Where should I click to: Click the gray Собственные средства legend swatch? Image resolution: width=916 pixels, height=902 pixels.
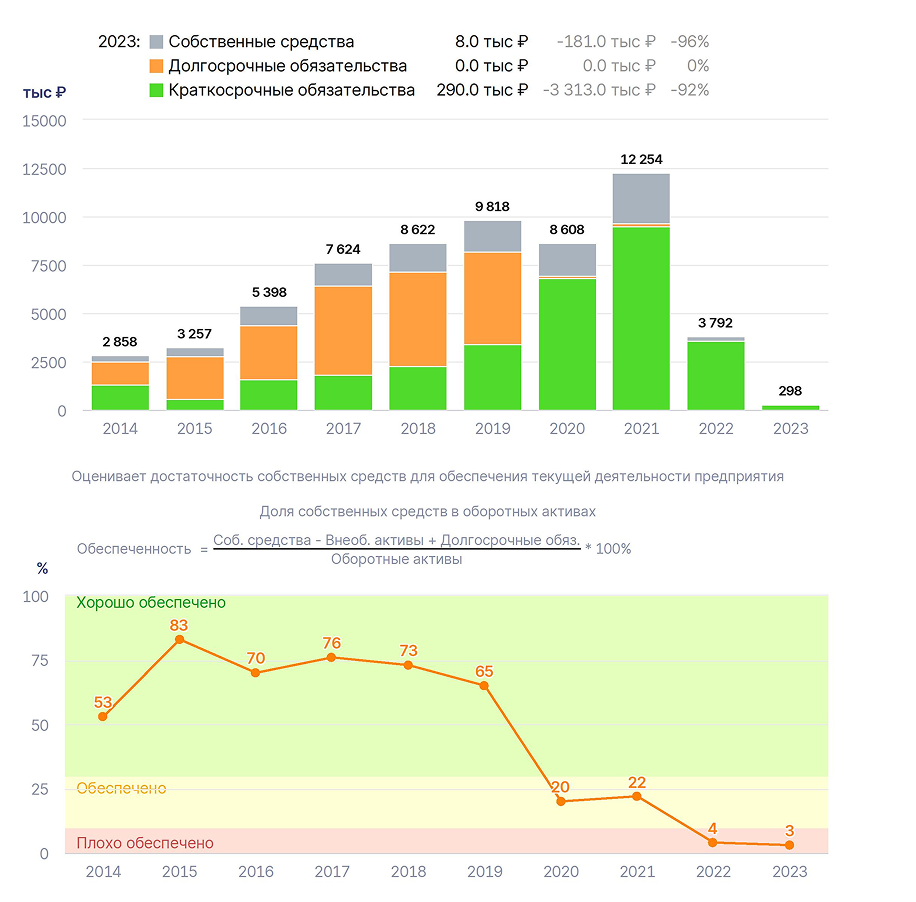[156, 42]
